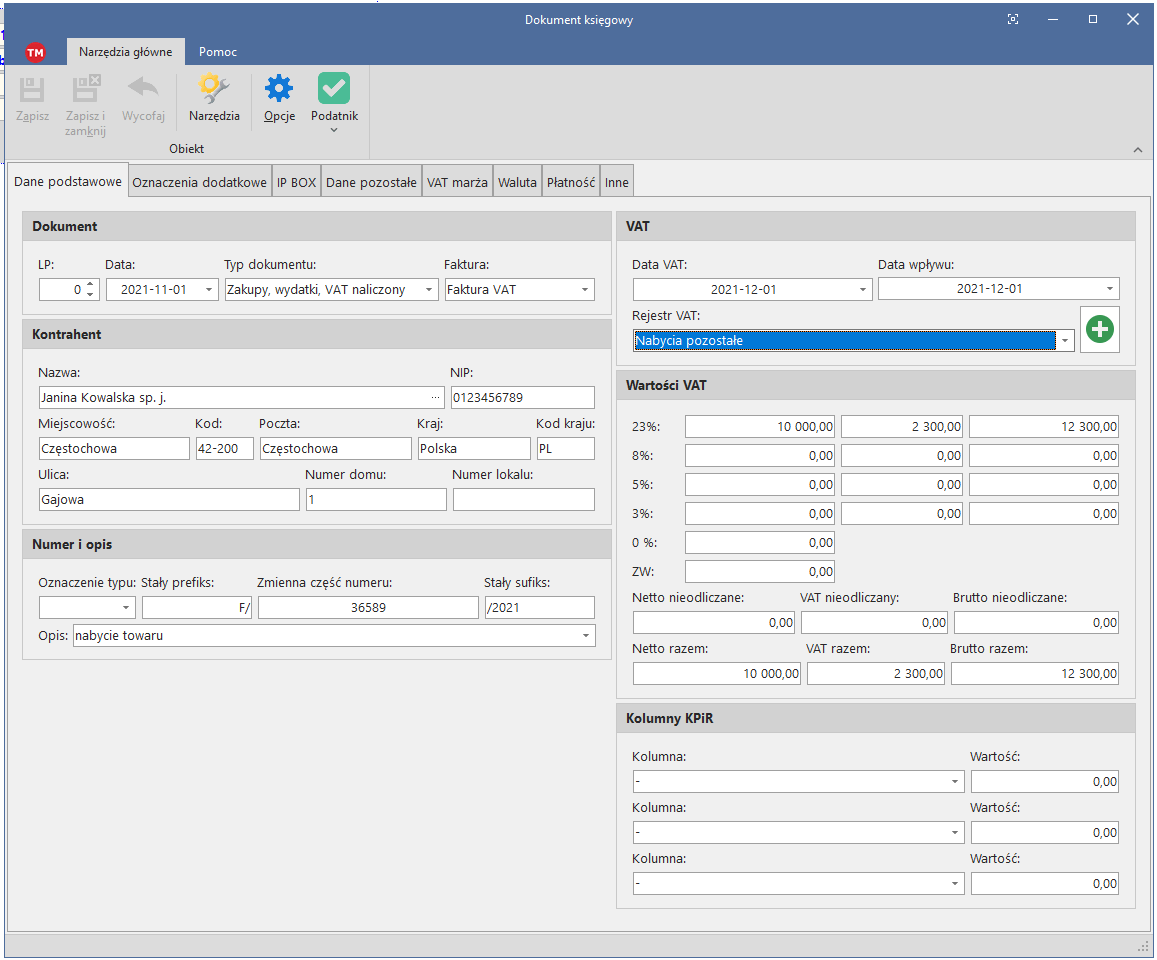Click the ellipsis button in Nazwa field
This screenshot has height=960, width=1157.
click(435, 398)
